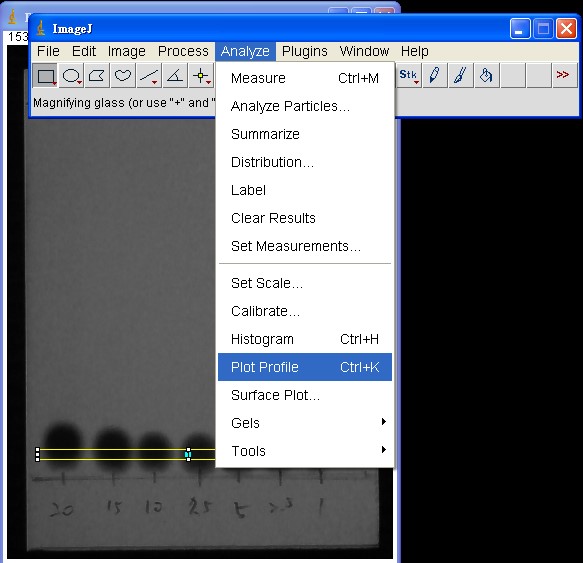Choose Surface Plot... menu entry
Image resolution: width=583 pixels, height=563 pixels.
305,395
